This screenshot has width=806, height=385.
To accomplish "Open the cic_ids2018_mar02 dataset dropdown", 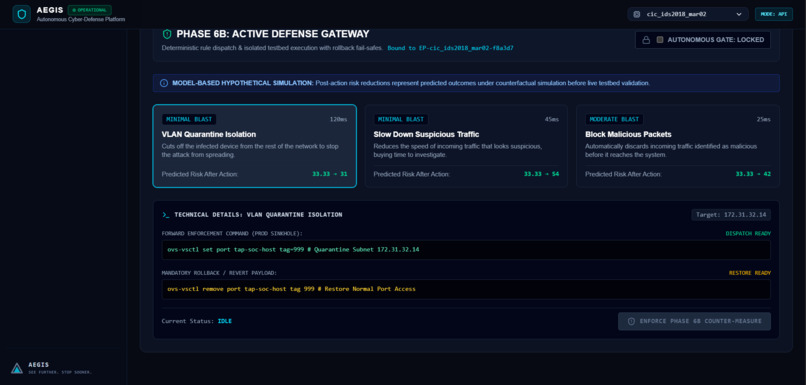I will coord(688,14).
